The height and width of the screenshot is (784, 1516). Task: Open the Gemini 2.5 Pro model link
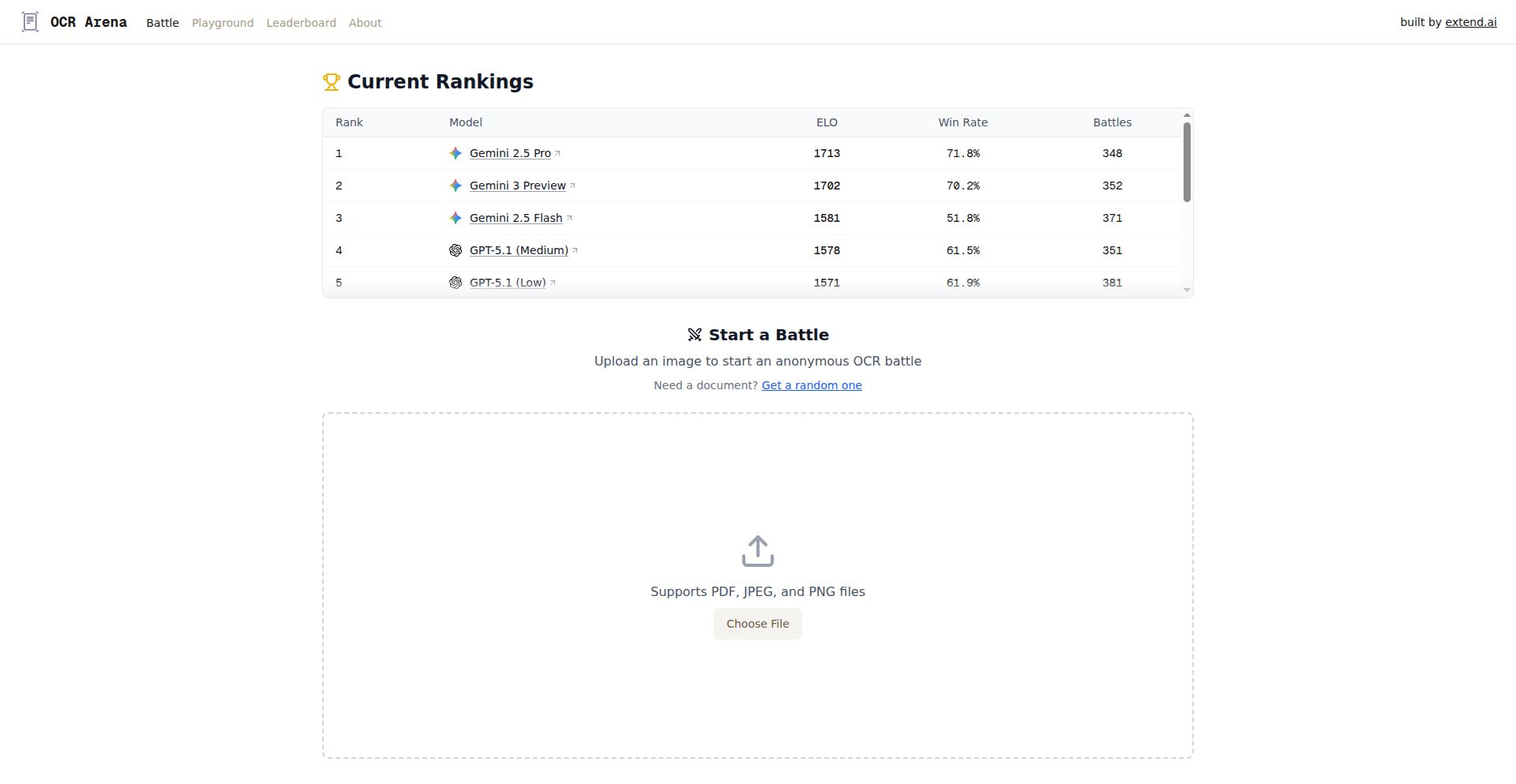tap(510, 153)
